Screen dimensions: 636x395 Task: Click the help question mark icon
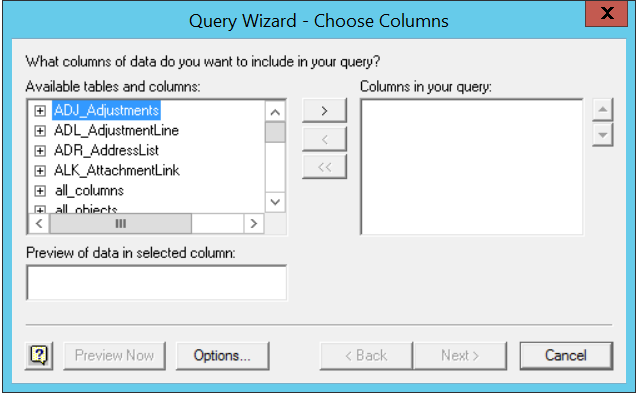pyautogui.click(x=39, y=356)
